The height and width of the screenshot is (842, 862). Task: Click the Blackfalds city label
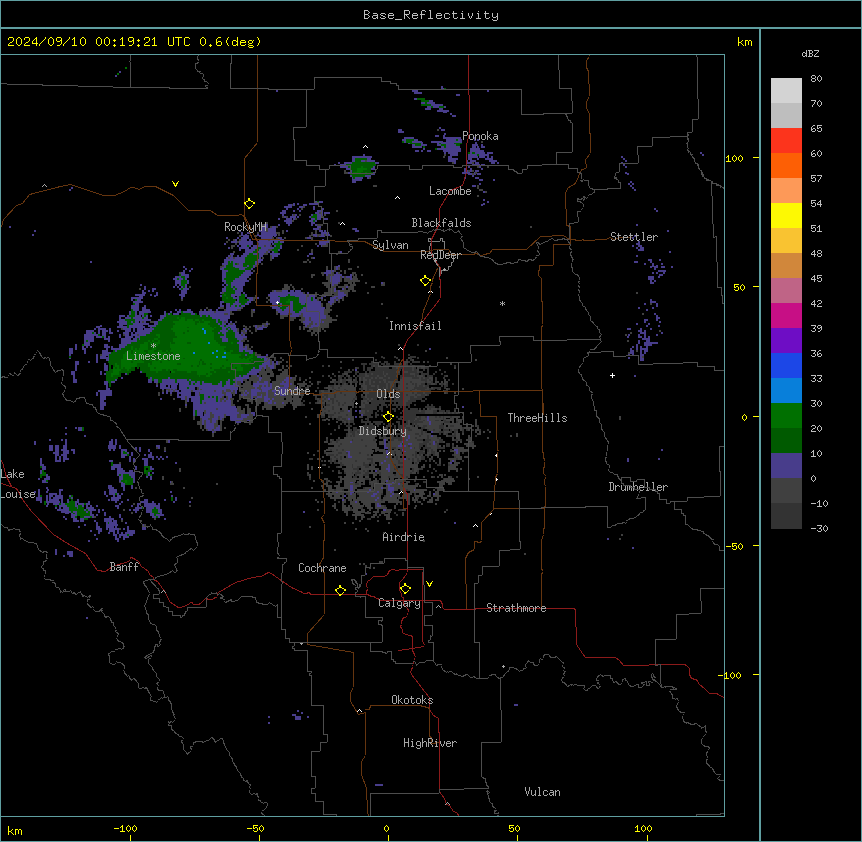(x=441, y=223)
